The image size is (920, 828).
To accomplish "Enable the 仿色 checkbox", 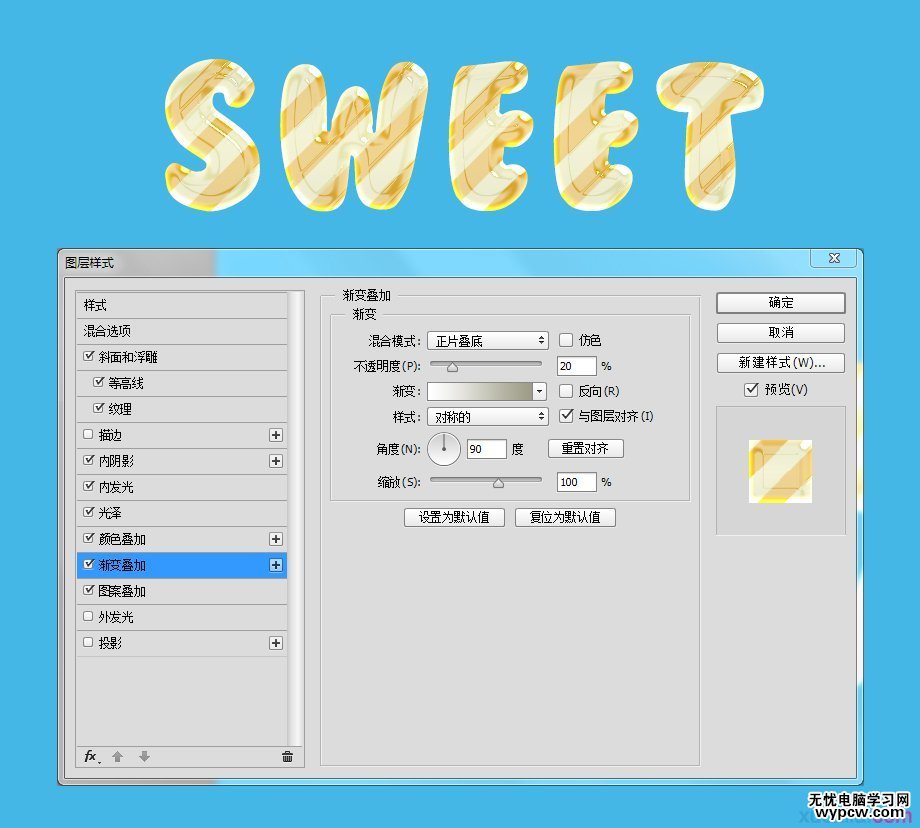I will [x=566, y=340].
